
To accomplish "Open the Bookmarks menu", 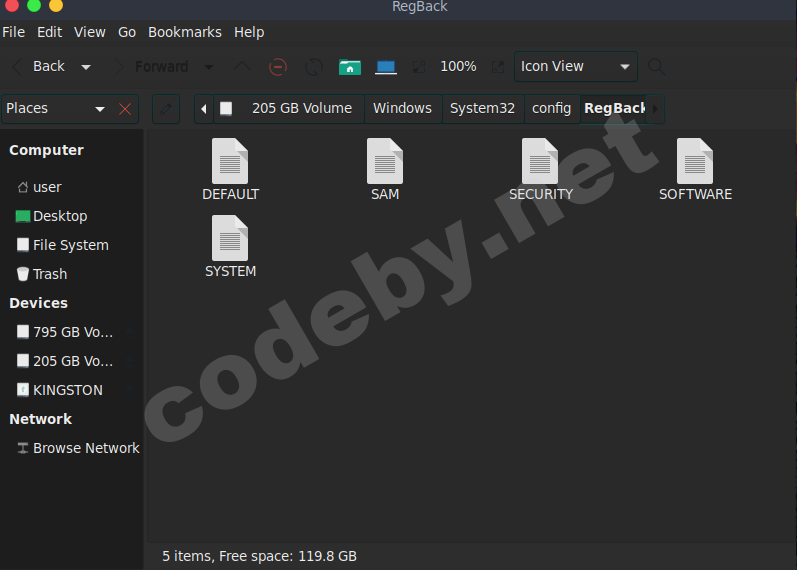I will coord(185,32).
